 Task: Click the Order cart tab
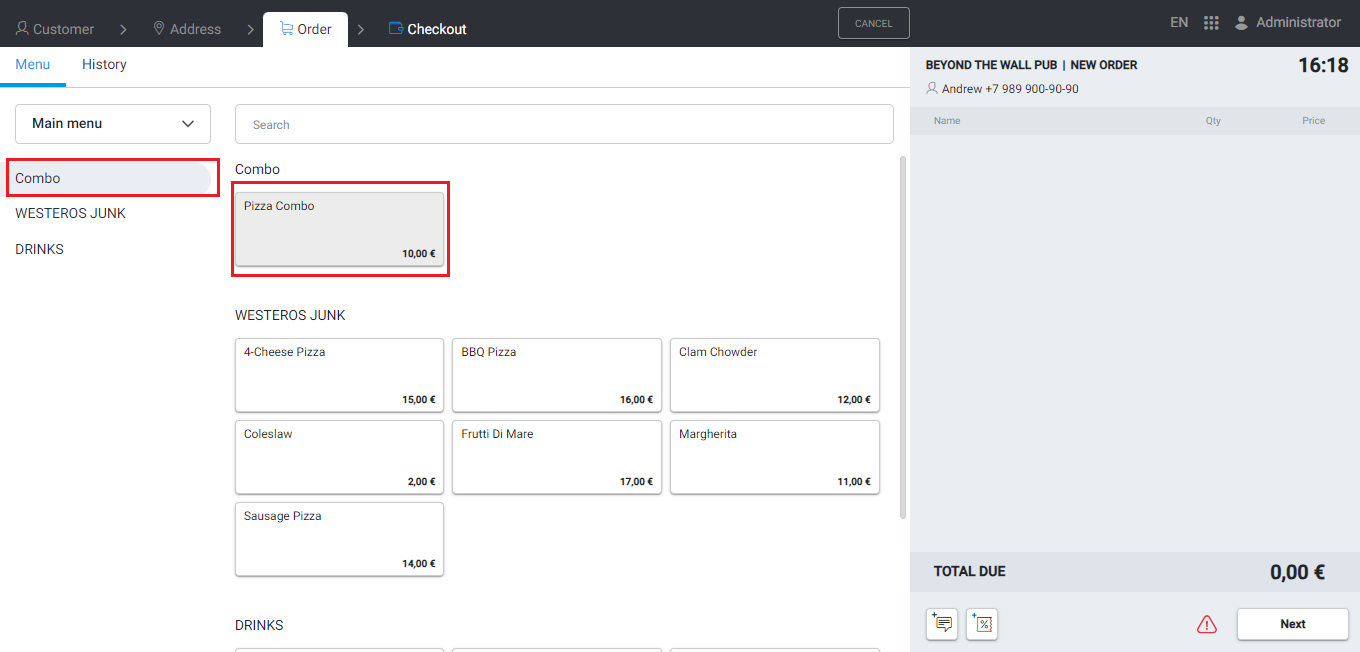point(305,29)
